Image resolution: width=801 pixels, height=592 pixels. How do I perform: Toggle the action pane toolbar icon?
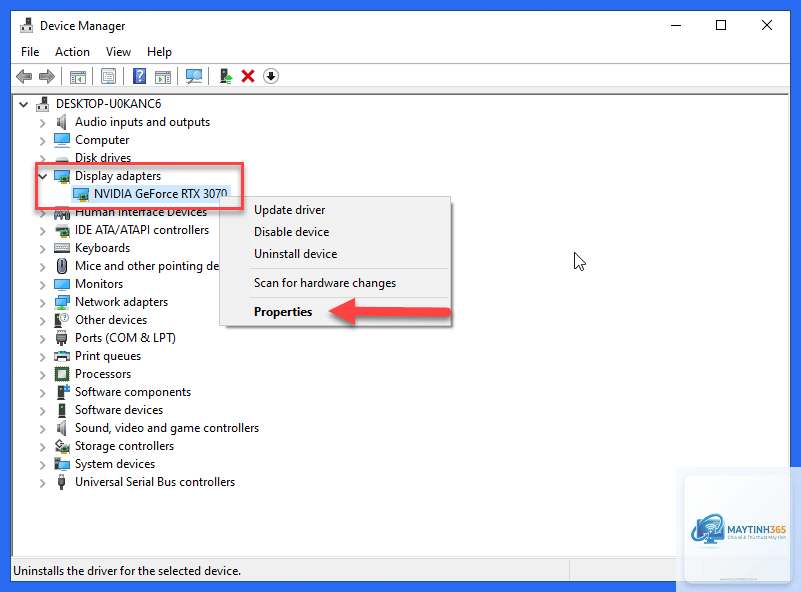pyautogui.click(x=163, y=77)
